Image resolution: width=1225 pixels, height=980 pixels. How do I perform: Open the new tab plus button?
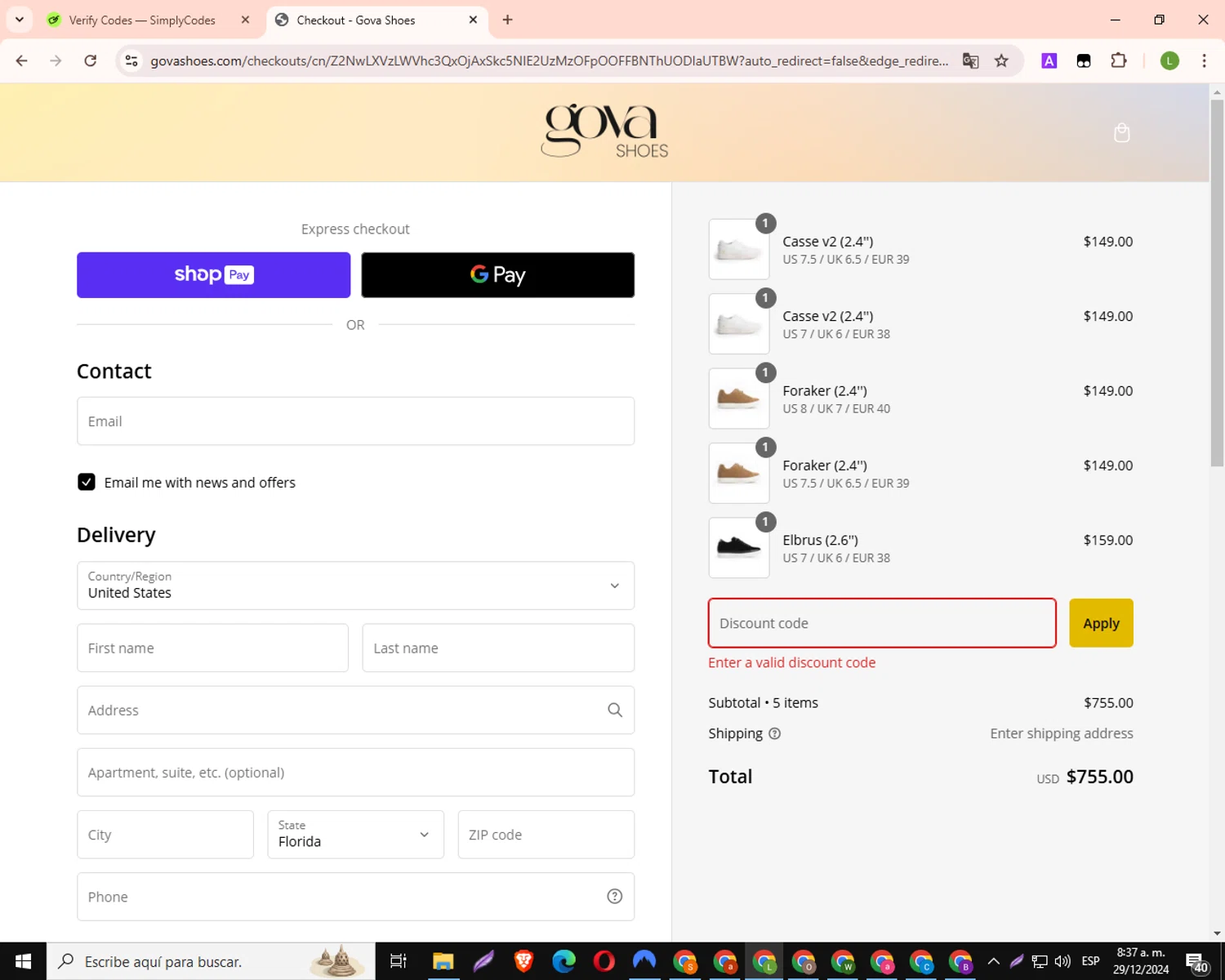pyautogui.click(x=507, y=20)
